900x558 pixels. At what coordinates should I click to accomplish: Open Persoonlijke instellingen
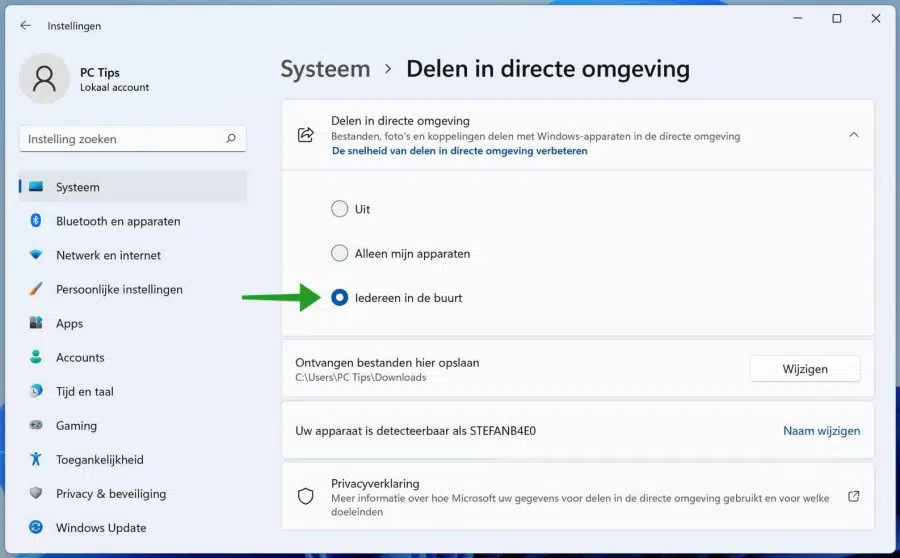(x=133, y=289)
